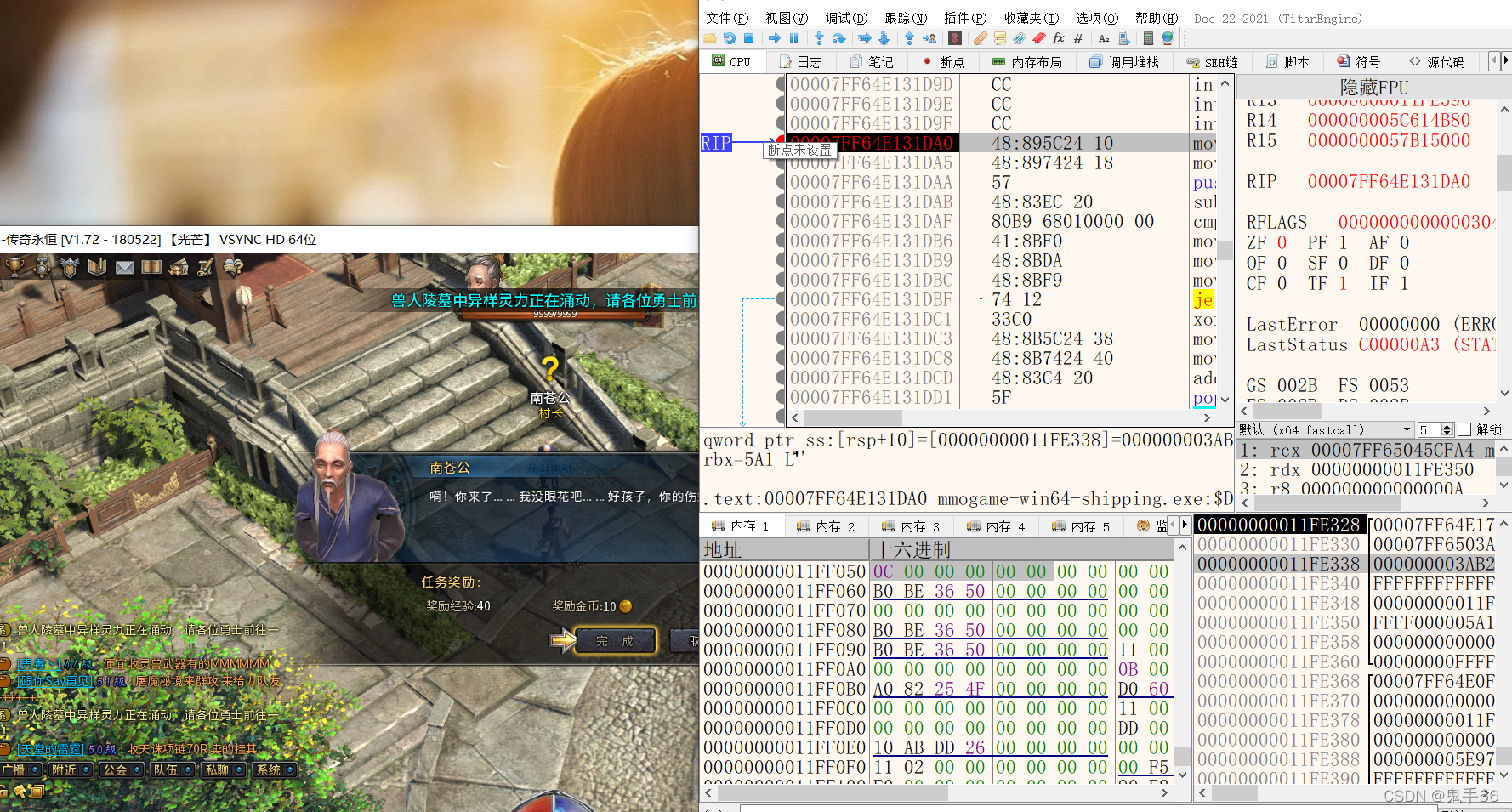
Task: Open the 选项(O) menu
Action: [x=1097, y=18]
